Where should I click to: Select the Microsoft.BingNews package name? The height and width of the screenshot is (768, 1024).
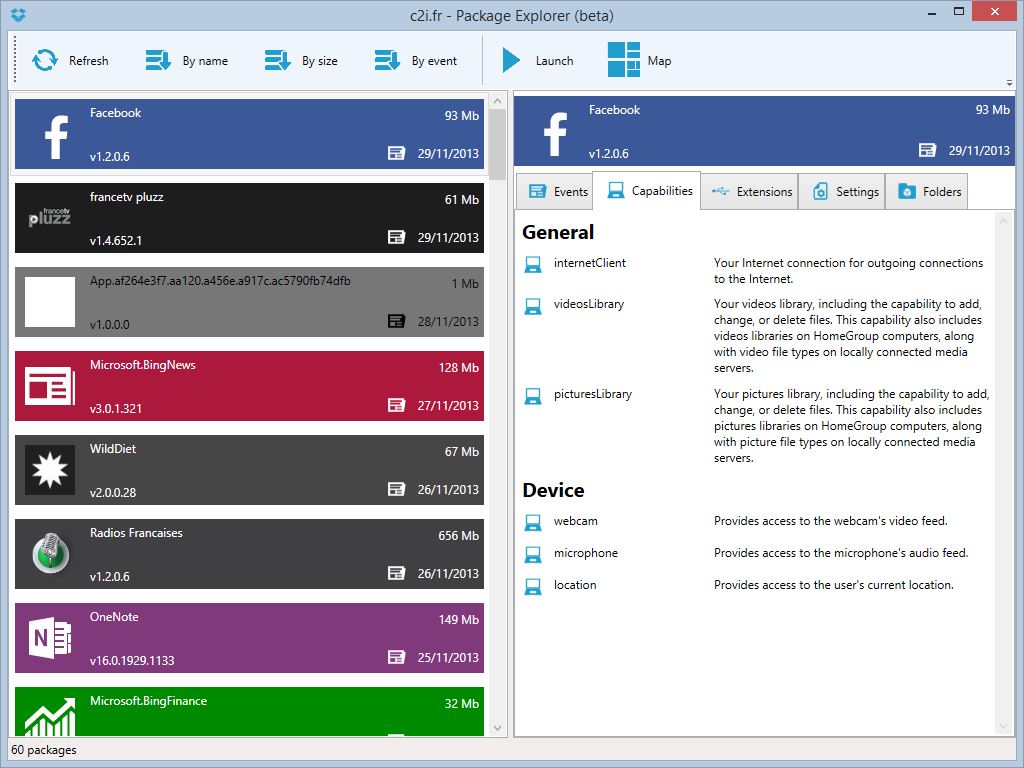[142, 364]
